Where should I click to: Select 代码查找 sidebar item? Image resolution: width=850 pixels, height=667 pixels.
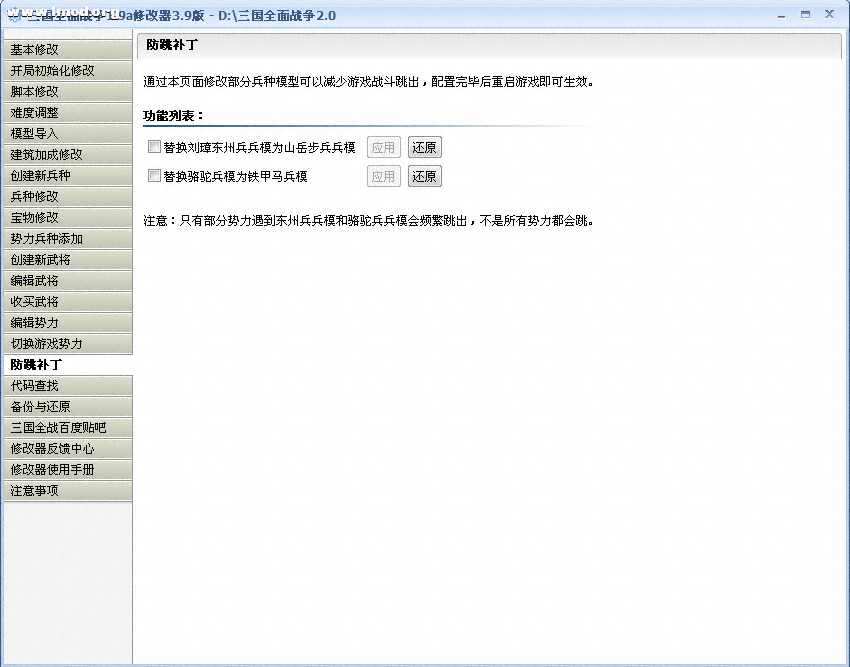point(67,385)
